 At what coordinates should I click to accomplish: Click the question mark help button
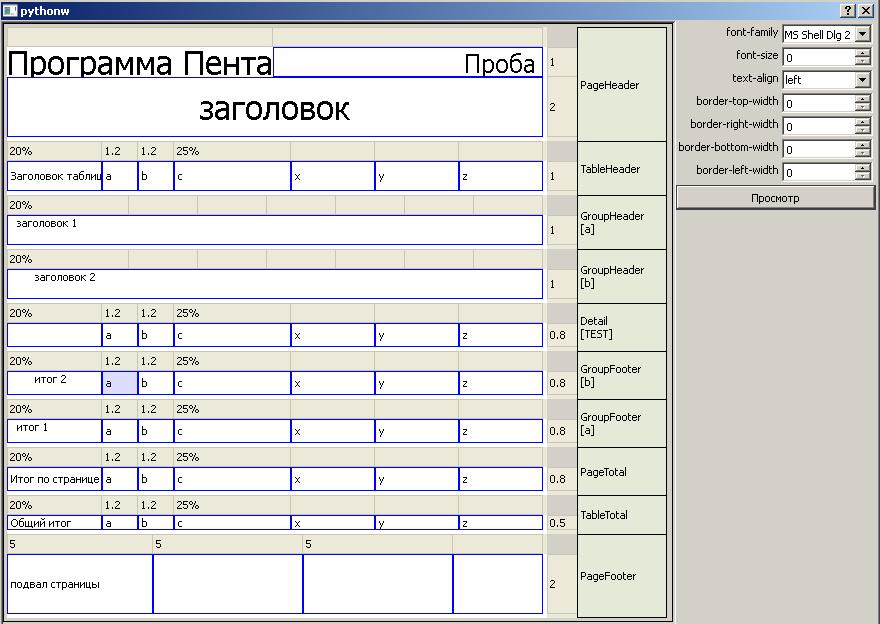pyautogui.click(x=848, y=10)
